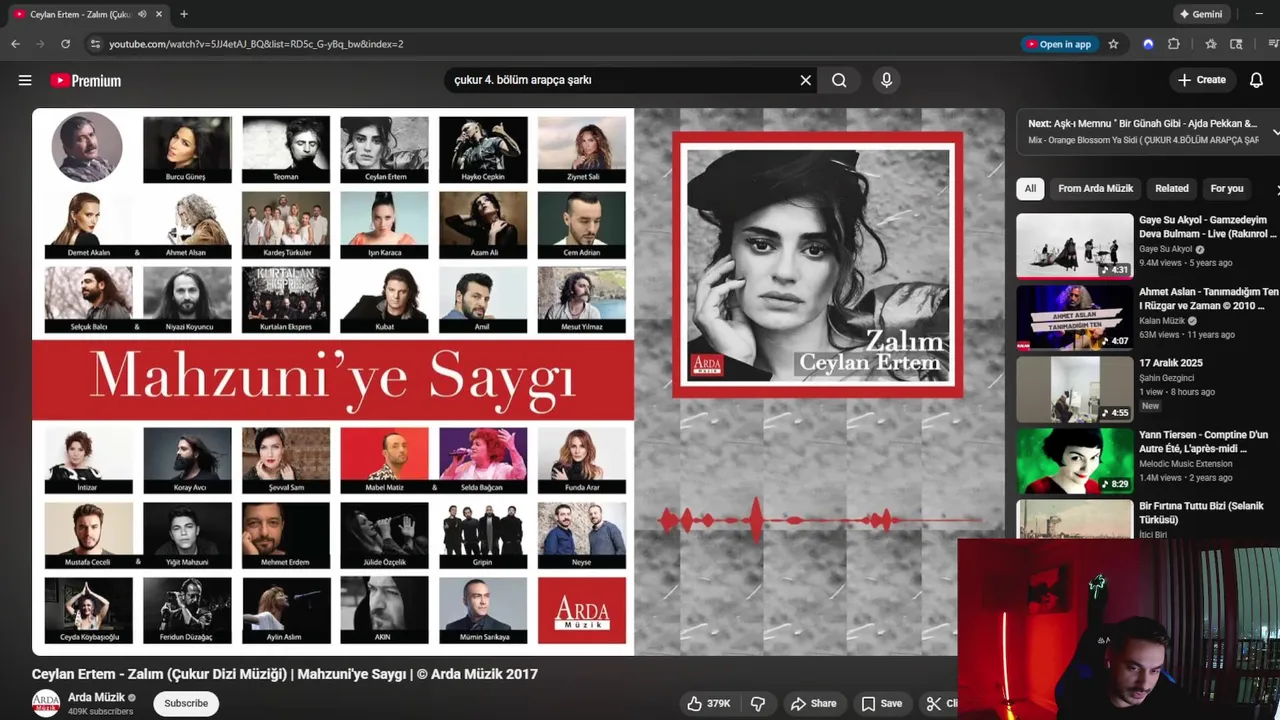Select the Ceylan Ertem - Zalım tab

click(78, 14)
